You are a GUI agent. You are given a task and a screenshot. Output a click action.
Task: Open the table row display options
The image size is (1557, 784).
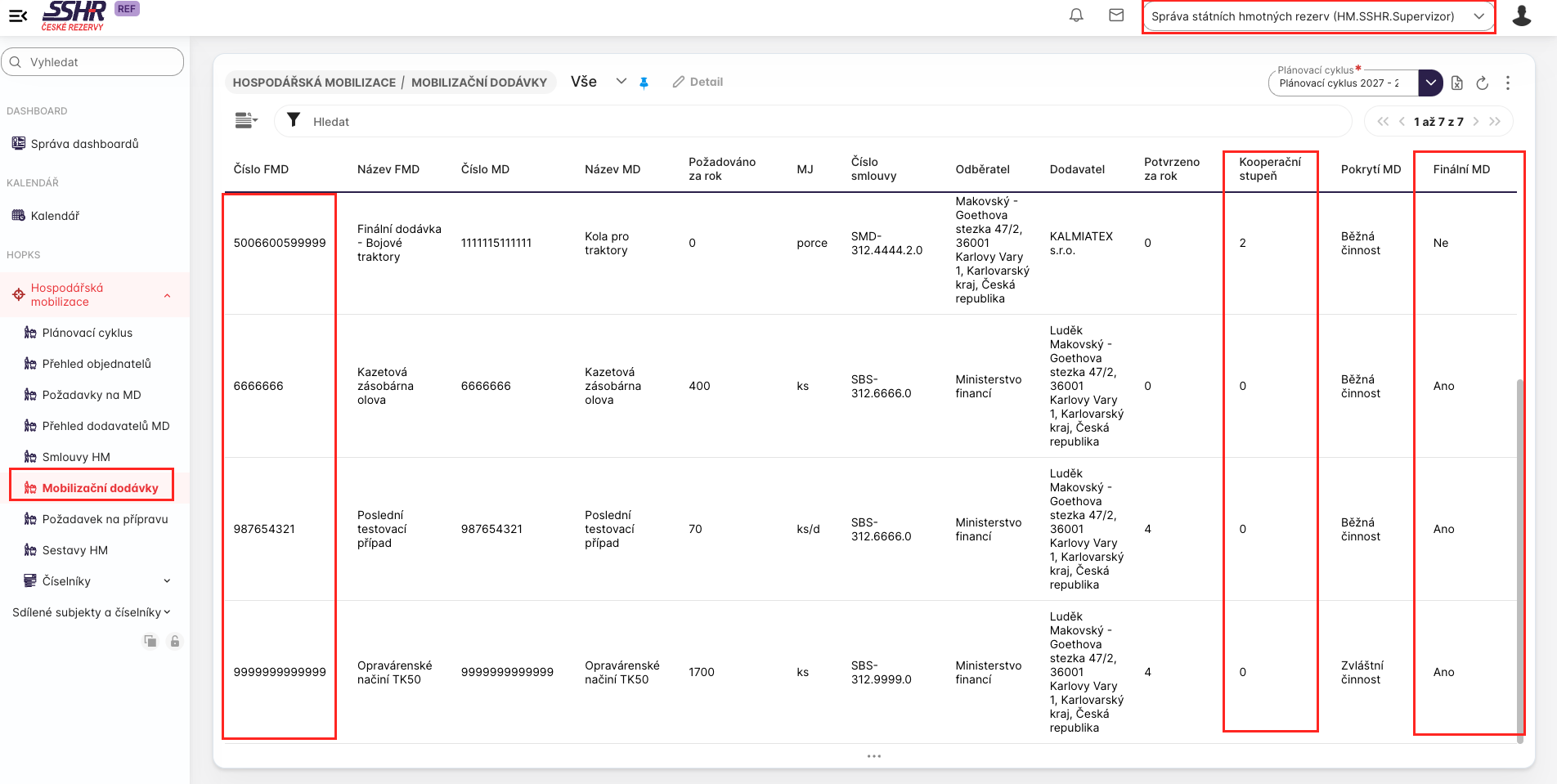(x=245, y=121)
